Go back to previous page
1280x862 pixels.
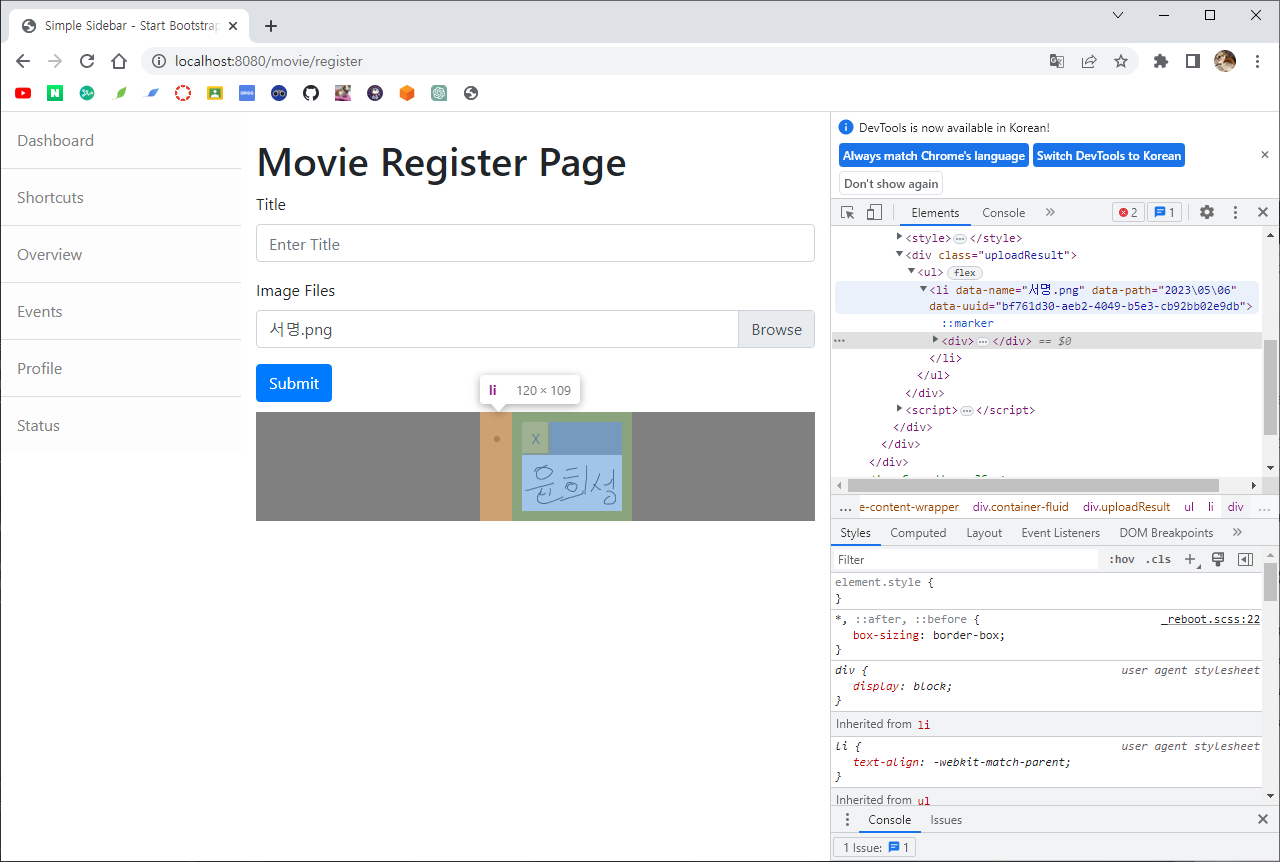(x=23, y=61)
